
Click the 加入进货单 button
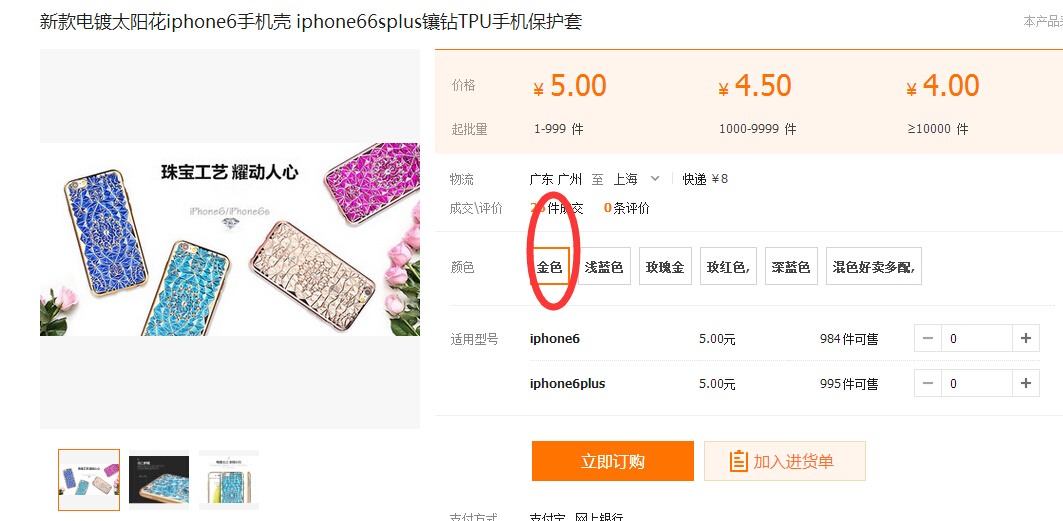(x=785, y=461)
